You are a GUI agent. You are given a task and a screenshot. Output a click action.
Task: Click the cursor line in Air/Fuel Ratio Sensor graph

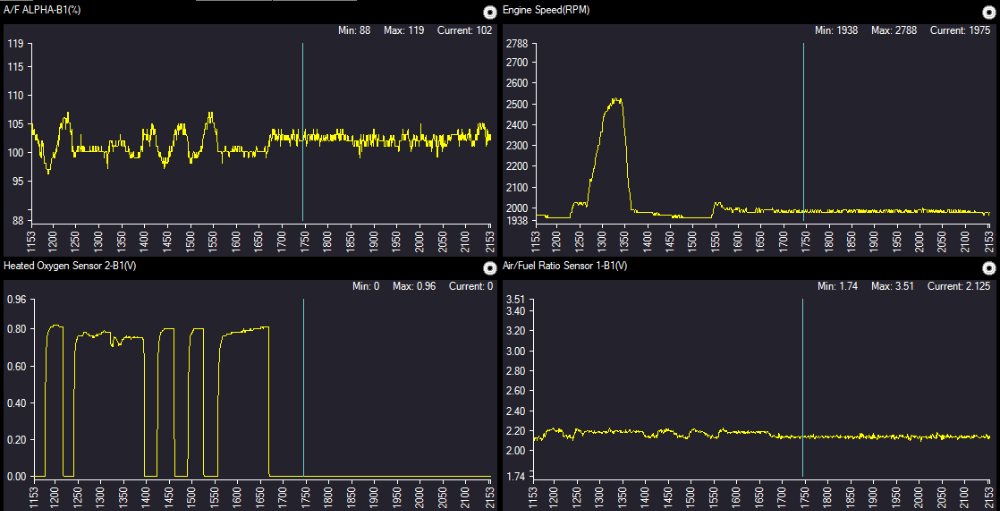pyautogui.click(x=802, y=387)
